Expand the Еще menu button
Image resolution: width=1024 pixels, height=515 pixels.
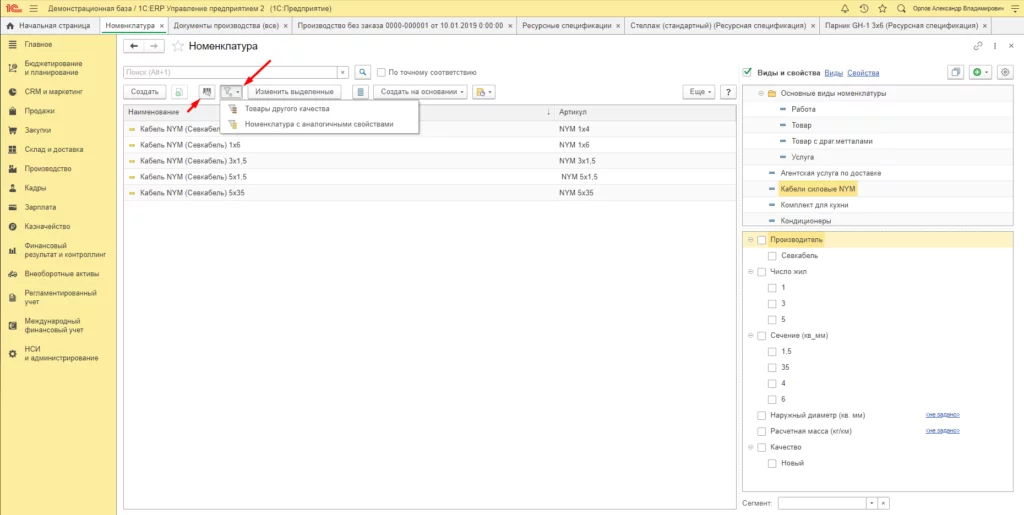click(697, 92)
